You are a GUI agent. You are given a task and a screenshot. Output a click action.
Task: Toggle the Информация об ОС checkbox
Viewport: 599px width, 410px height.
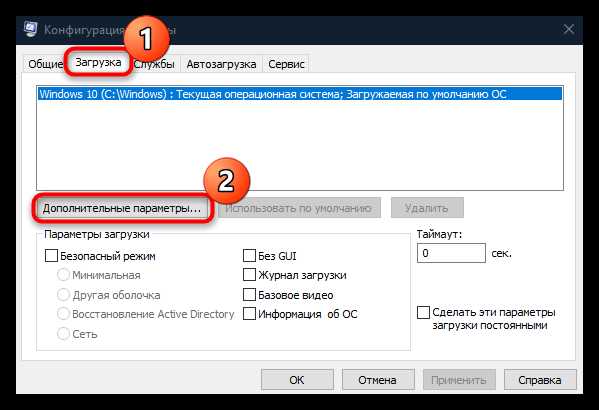(249, 314)
